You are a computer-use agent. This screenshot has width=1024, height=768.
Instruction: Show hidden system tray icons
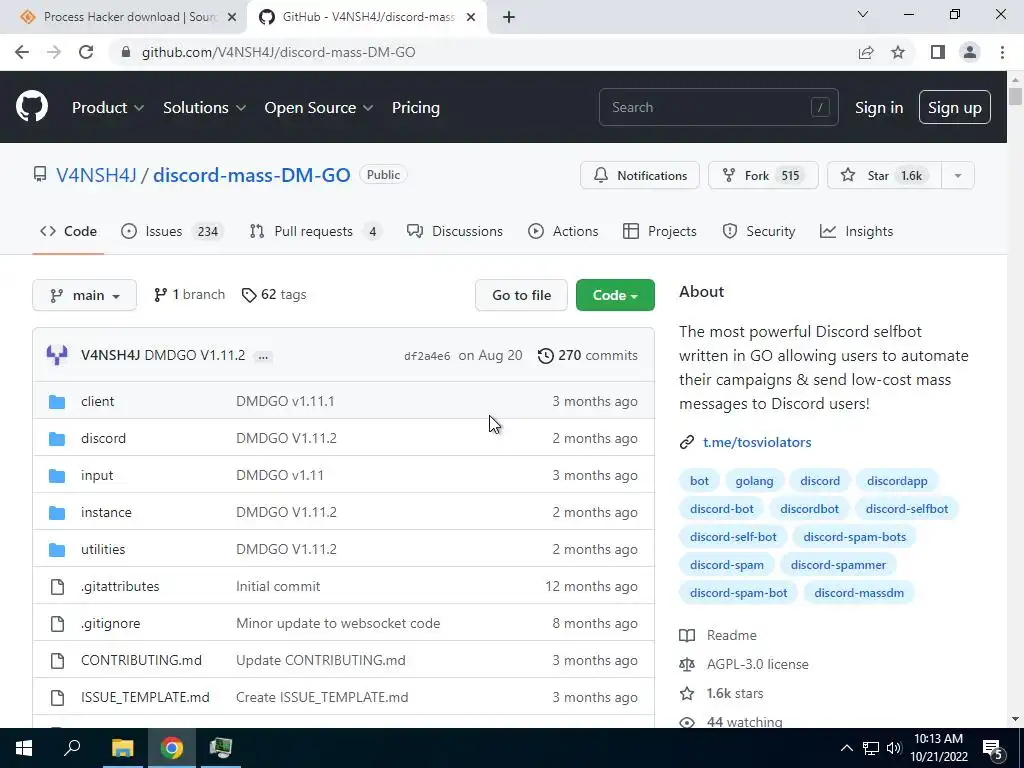[x=846, y=748]
